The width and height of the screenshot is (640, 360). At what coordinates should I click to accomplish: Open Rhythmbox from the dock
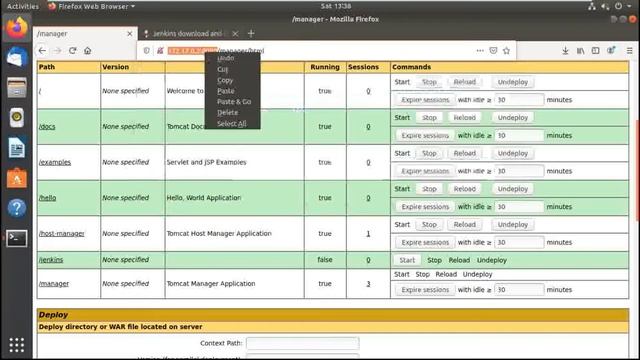17,118
